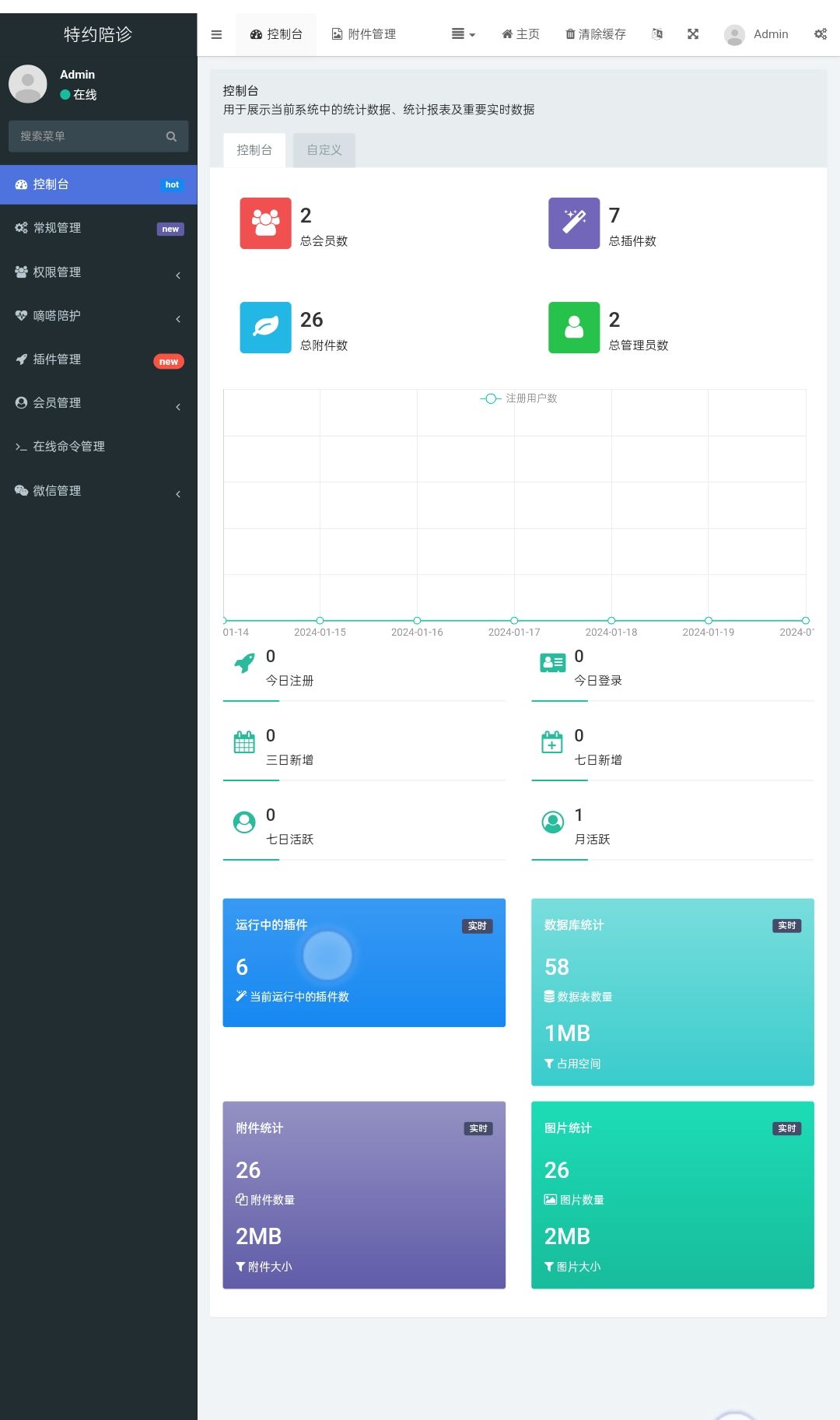Click the 清除缓存 button

[x=596, y=34]
